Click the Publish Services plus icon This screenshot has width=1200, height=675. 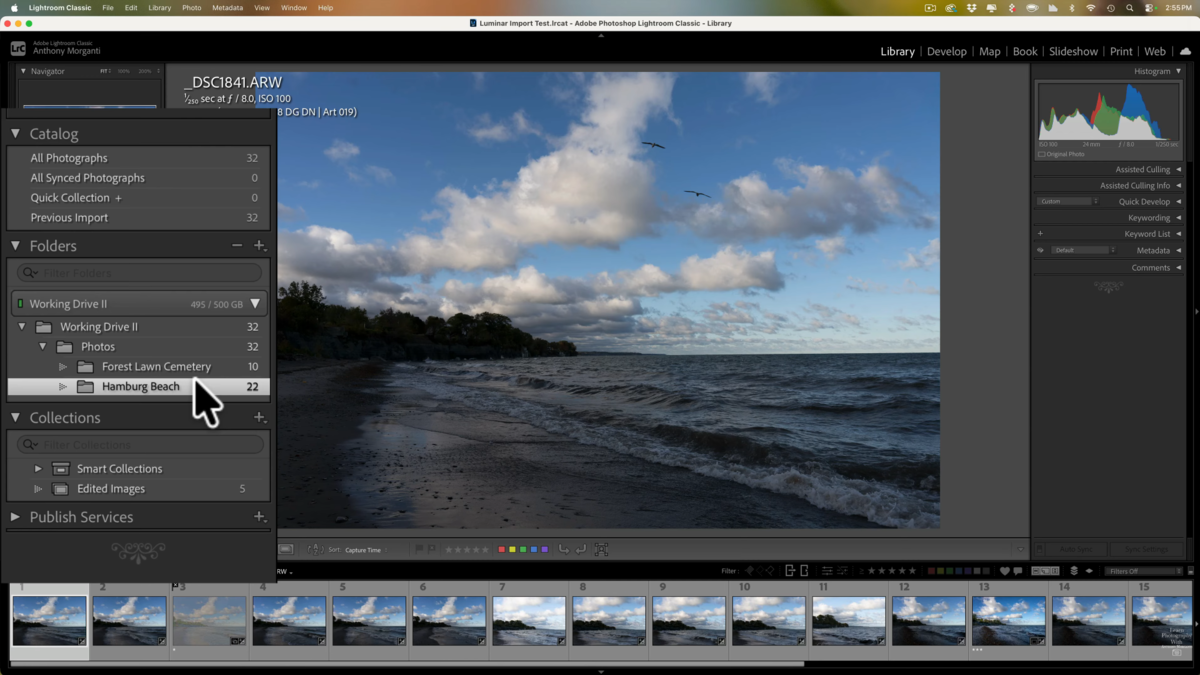259,517
